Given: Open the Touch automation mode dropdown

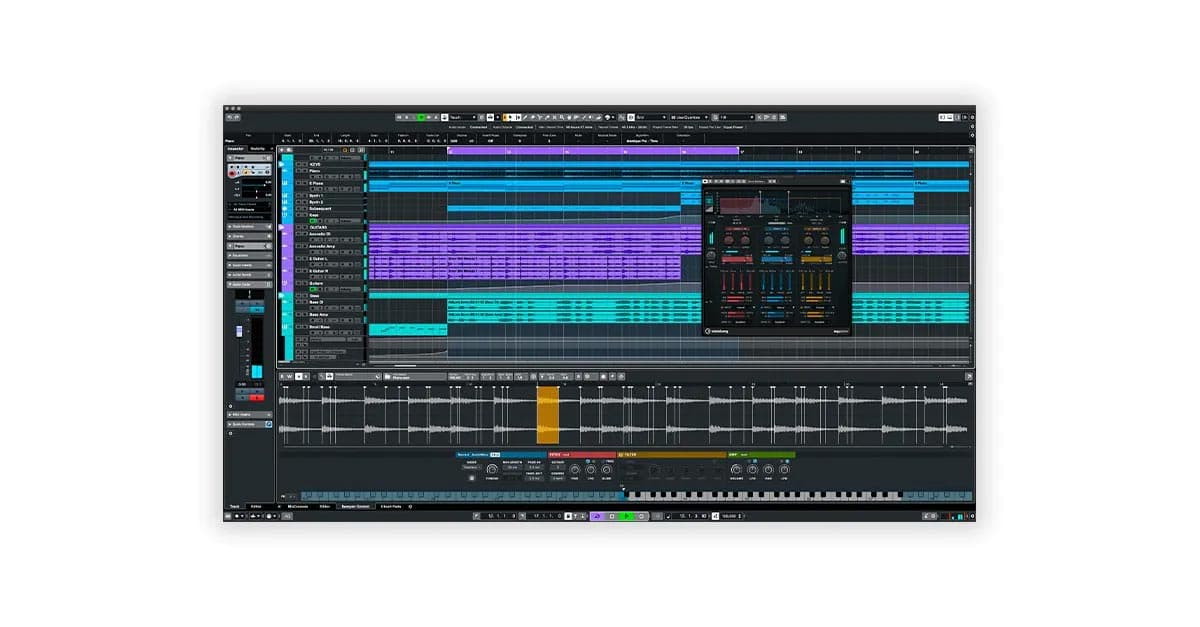Looking at the screenshot, I should click(462, 117).
